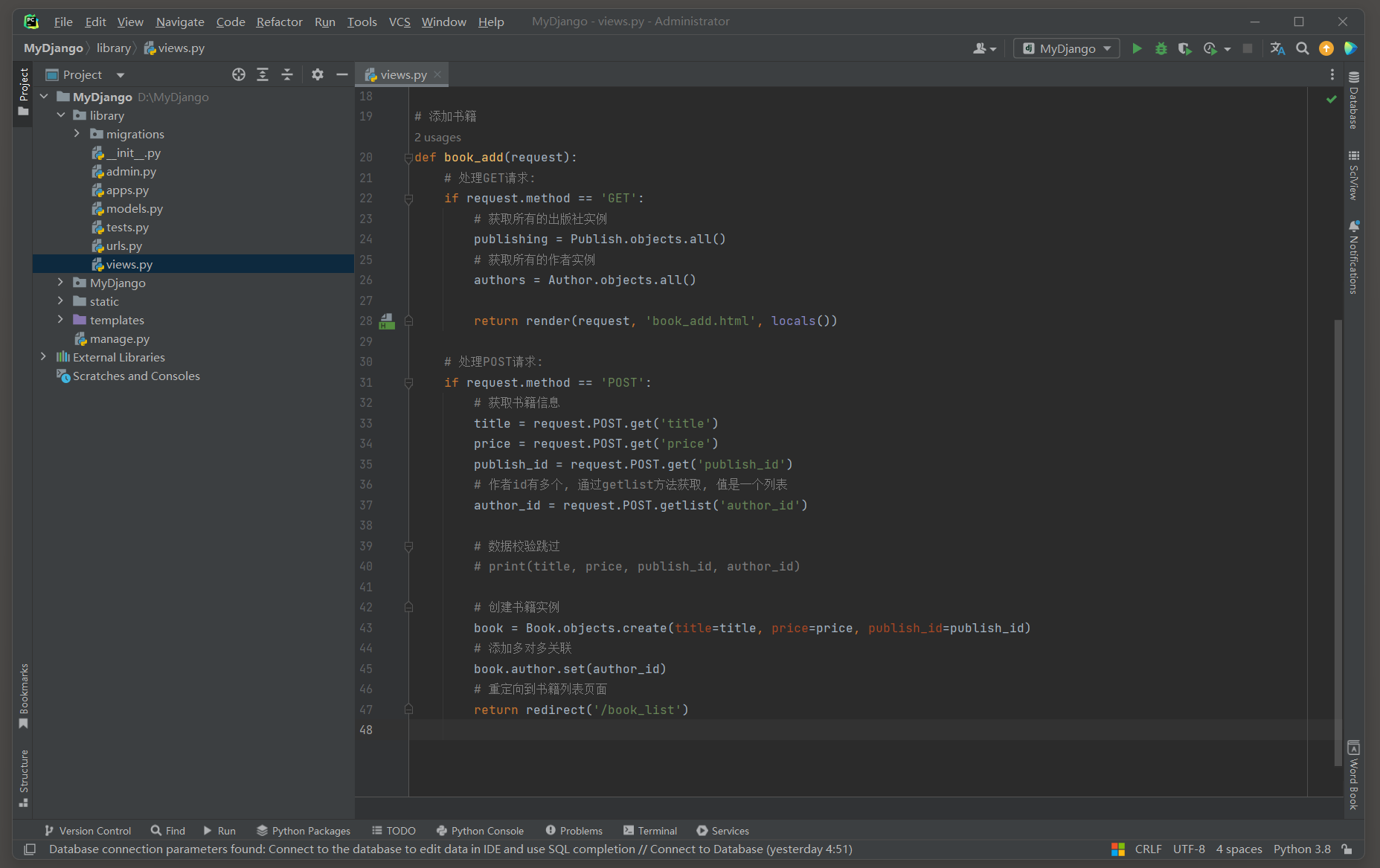Click the green inspection checkmark

[x=1331, y=99]
